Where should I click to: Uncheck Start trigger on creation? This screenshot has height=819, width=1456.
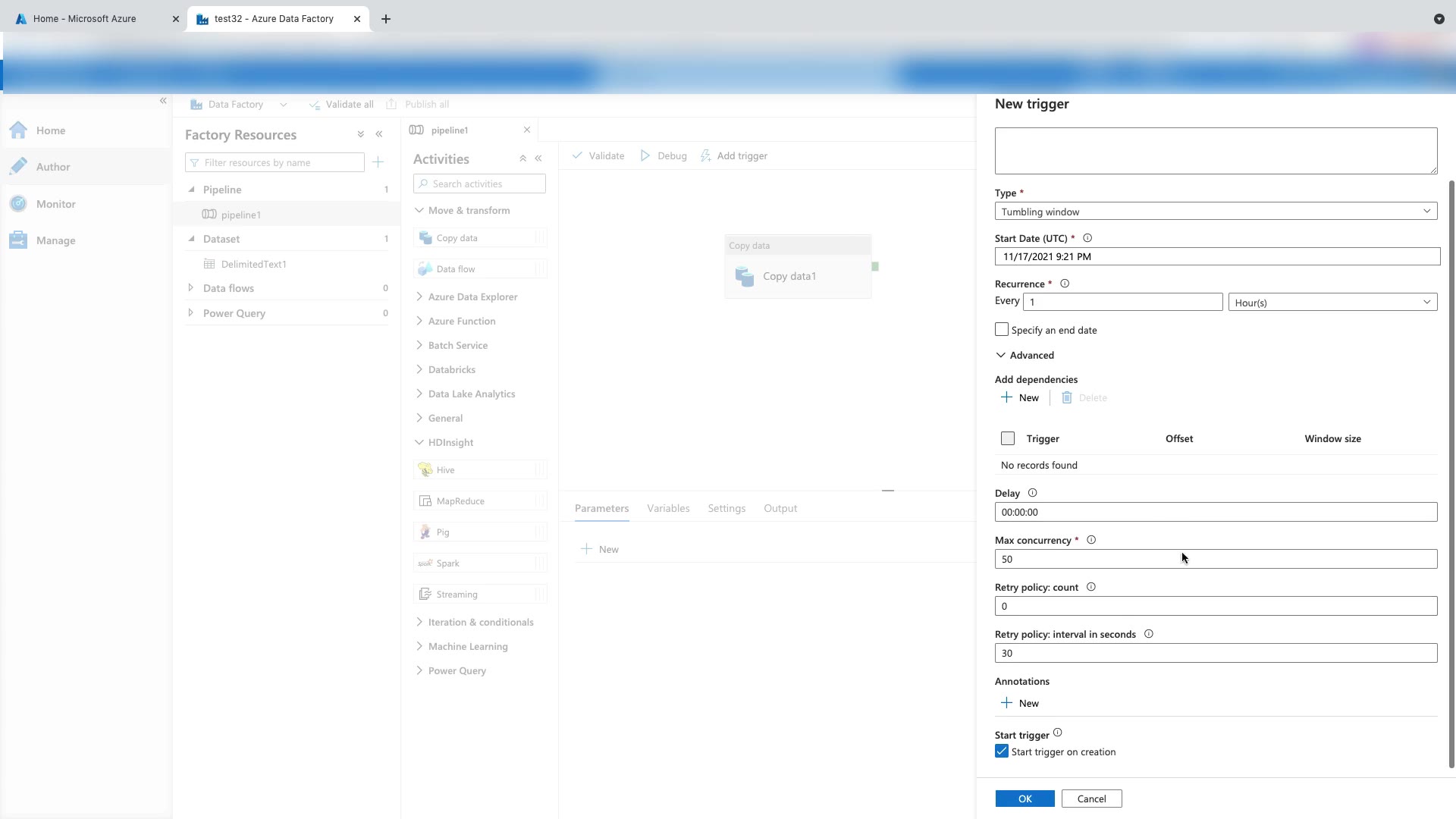(1002, 752)
